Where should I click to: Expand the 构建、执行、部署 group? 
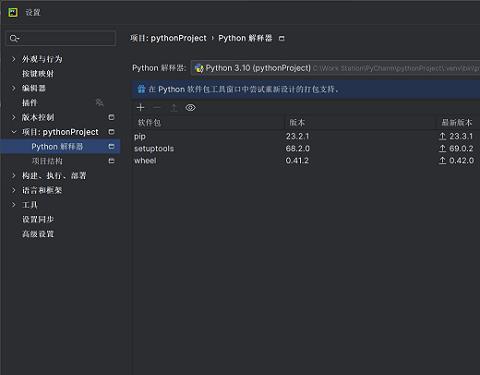pos(13,176)
